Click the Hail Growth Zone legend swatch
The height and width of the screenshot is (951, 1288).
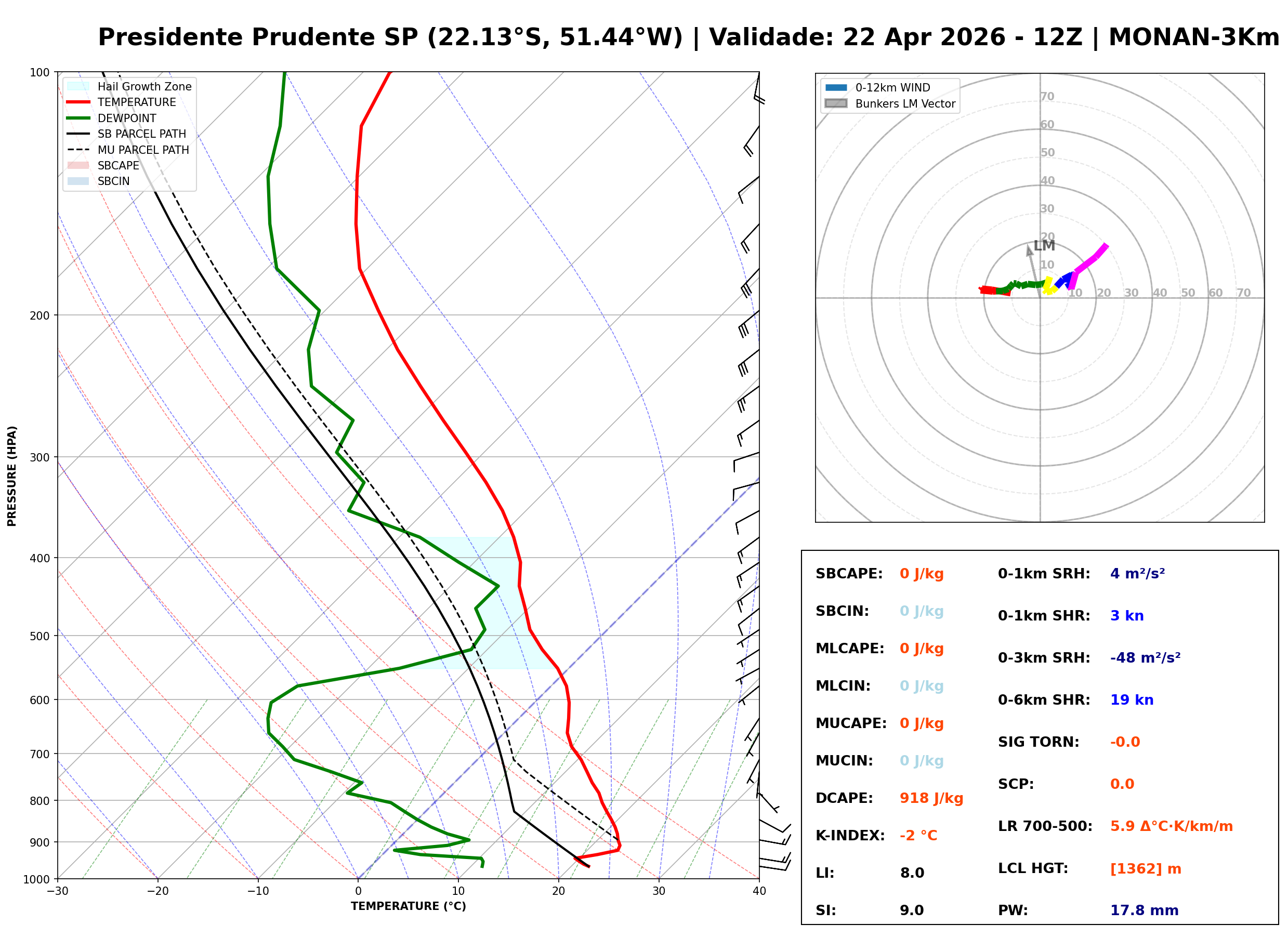click(x=78, y=86)
